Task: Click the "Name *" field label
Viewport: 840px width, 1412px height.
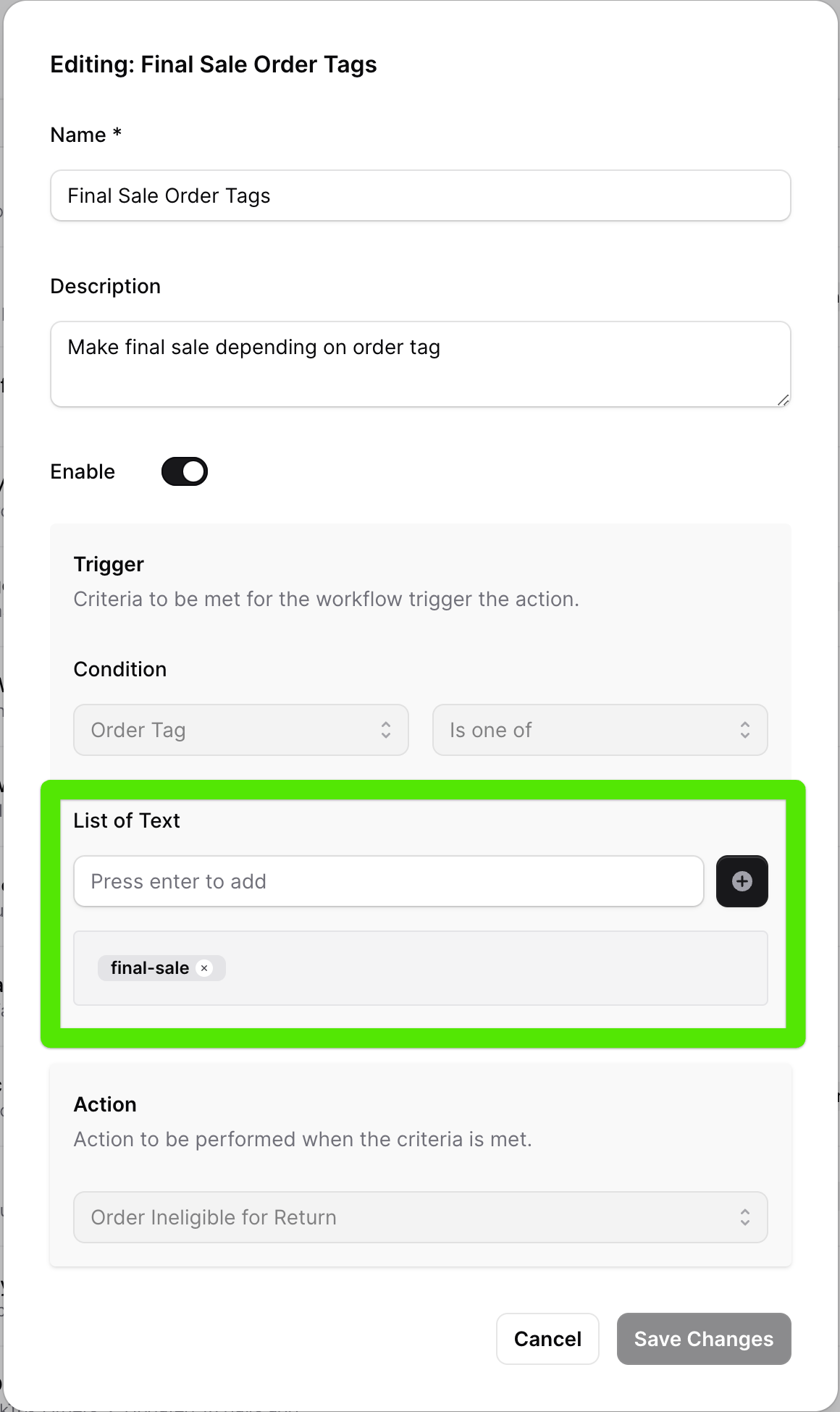Action: tap(85, 135)
